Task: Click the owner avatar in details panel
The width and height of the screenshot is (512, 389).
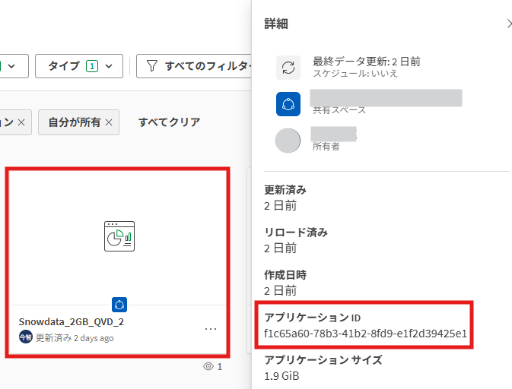Action: pyautogui.click(x=288, y=140)
